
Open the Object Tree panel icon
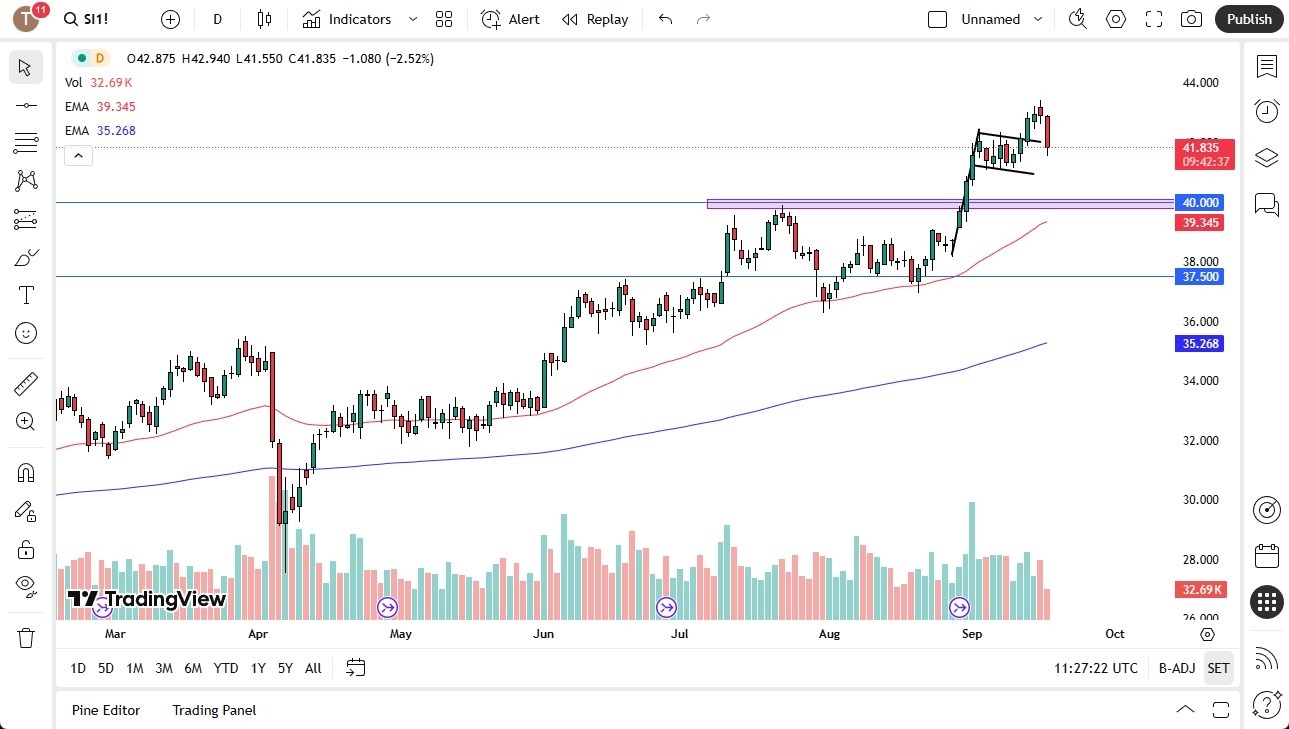(1265, 157)
